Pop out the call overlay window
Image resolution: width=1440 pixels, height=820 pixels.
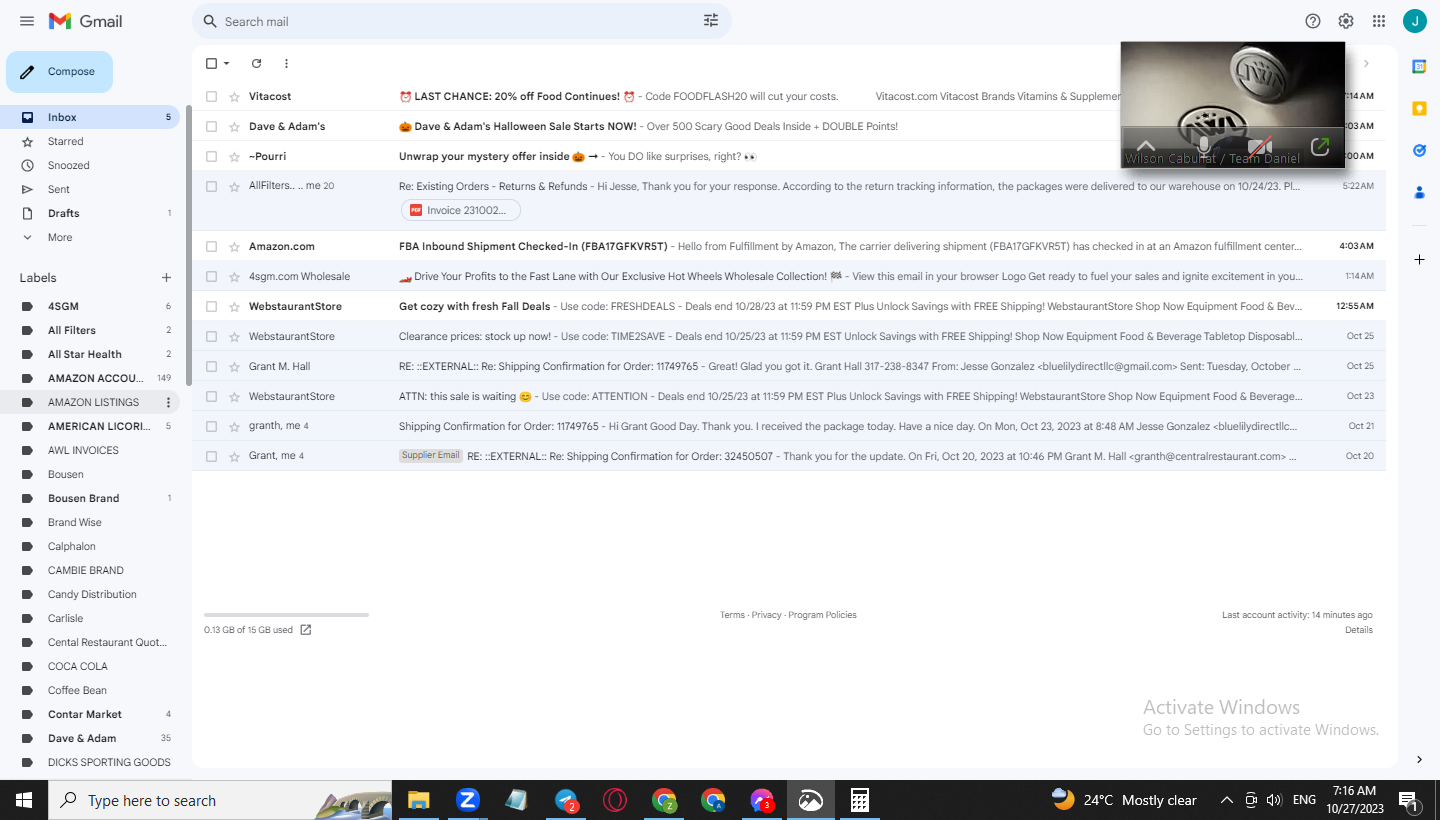(x=1320, y=147)
